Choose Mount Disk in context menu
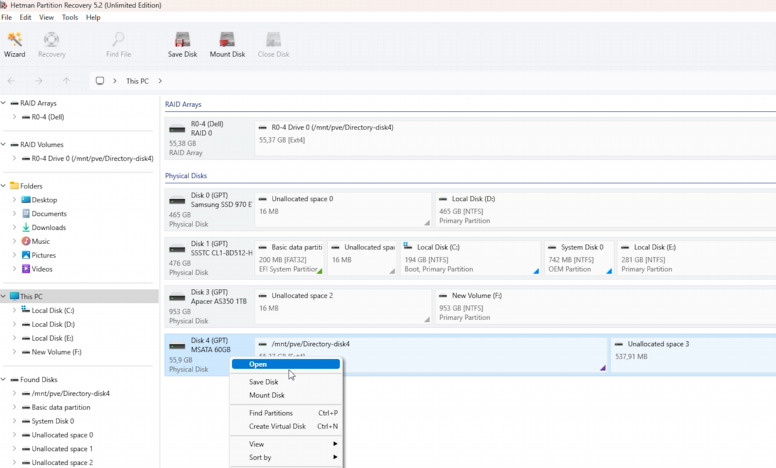This screenshot has width=776, height=468. click(x=286, y=395)
